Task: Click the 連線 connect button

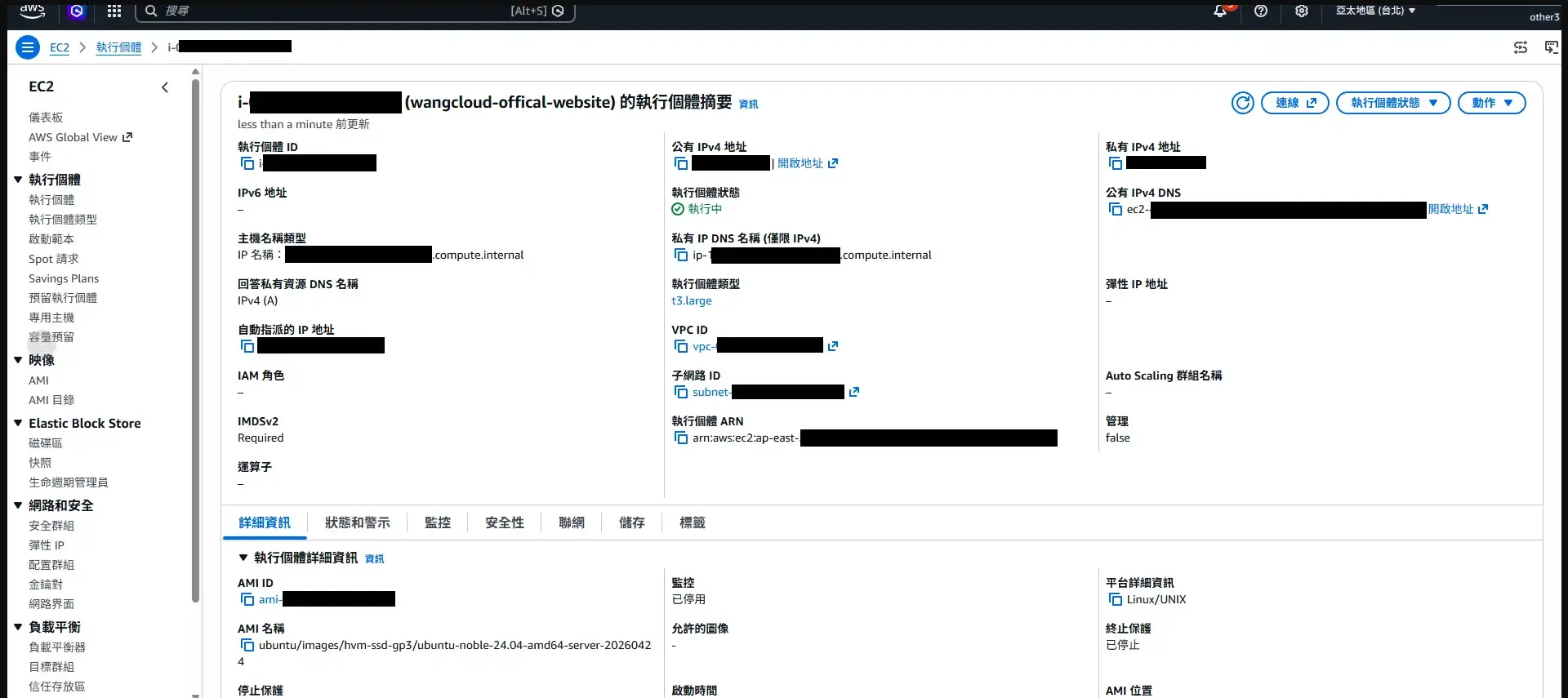Action: tap(1295, 103)
